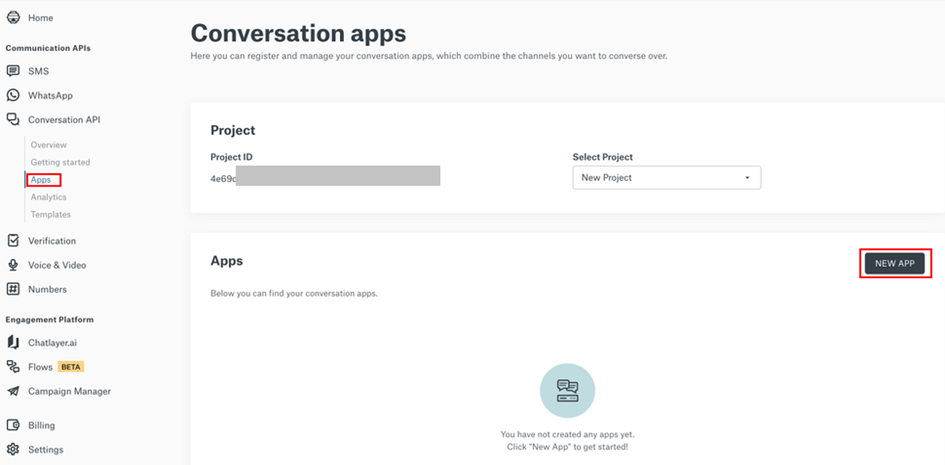
Task: Click the Home globe icon
Action: coord(13,18)
